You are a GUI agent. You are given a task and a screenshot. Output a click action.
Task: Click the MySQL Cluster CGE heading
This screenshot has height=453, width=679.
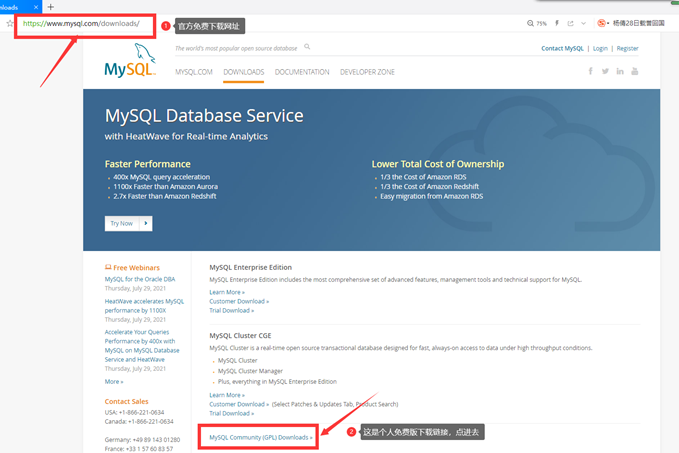(x=240, y=336)
